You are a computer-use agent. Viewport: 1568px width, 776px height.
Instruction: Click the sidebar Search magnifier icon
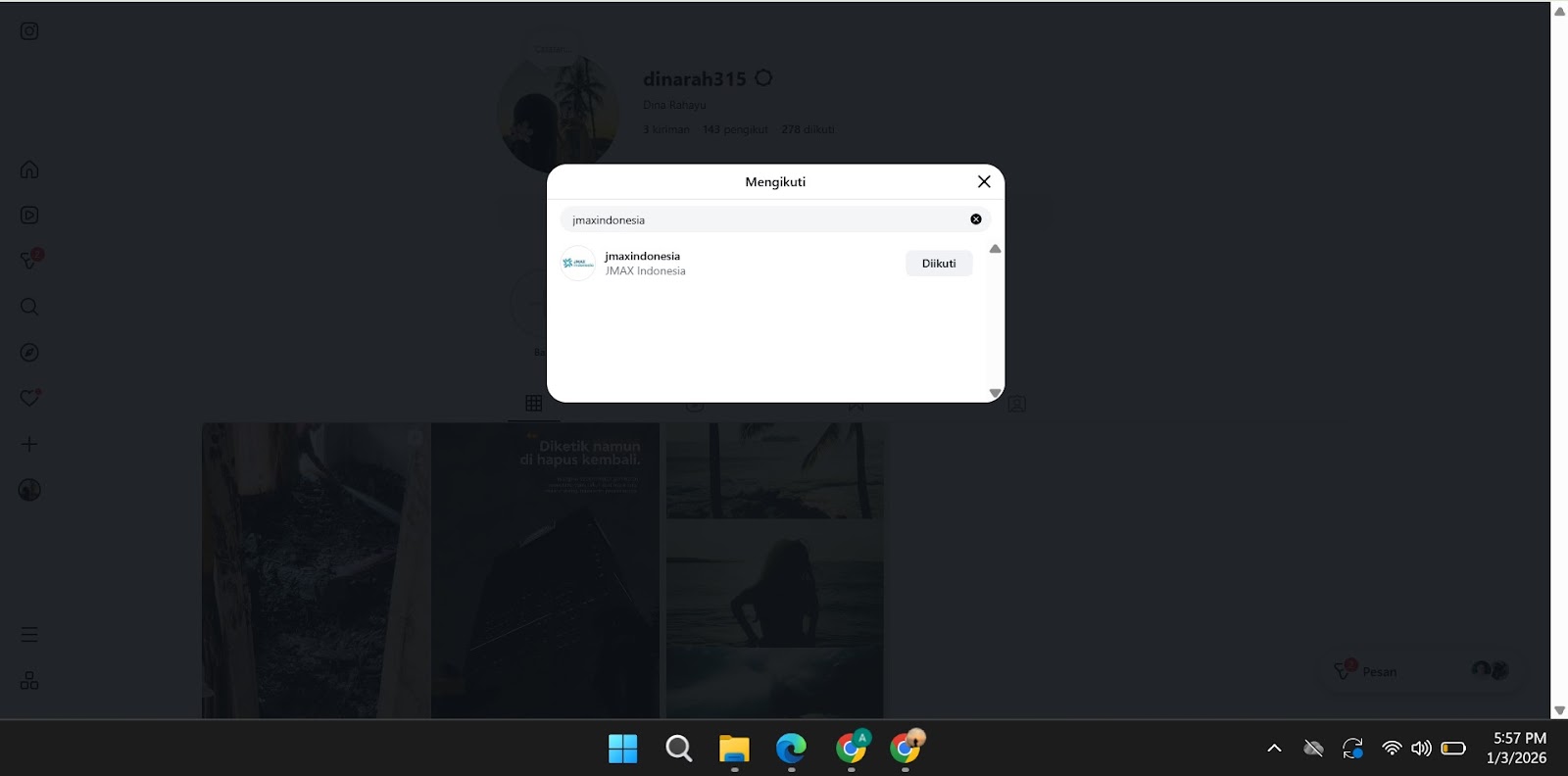point(29,307)
